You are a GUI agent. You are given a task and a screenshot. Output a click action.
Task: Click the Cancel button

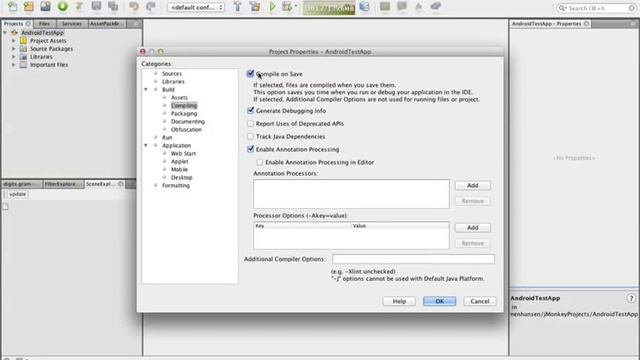[x=480, y=301]
